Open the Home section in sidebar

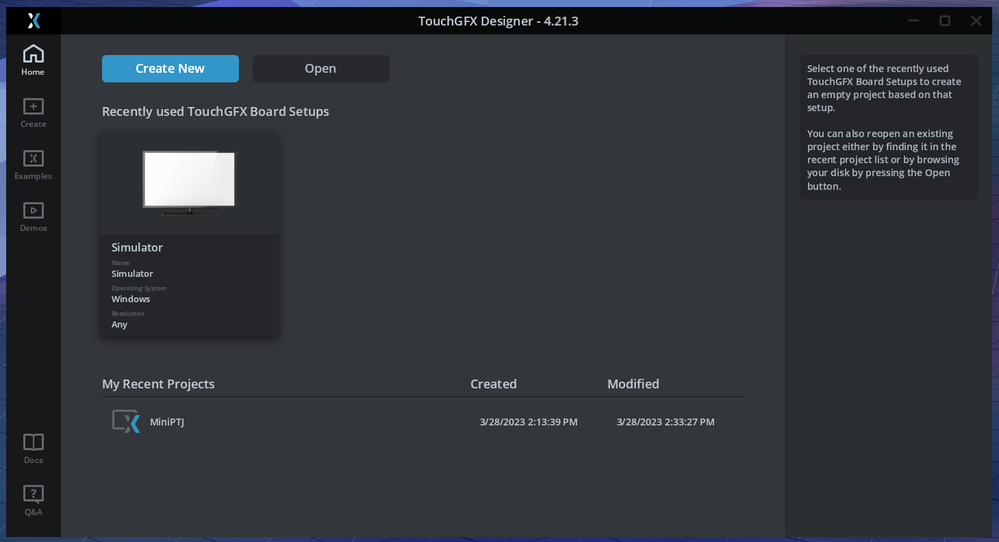(33, 61)
